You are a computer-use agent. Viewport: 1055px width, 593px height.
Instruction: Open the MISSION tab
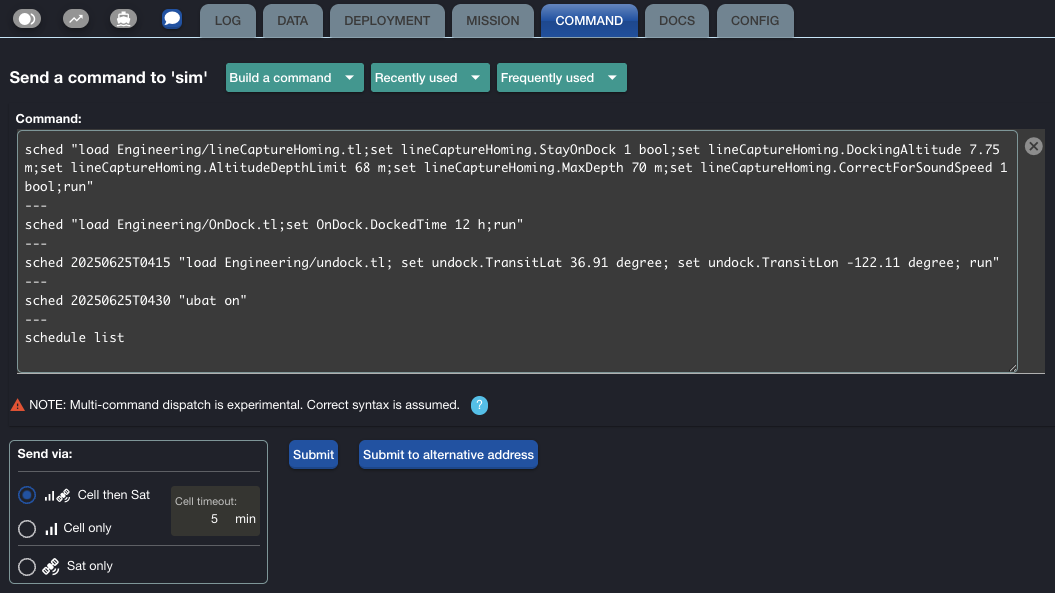(493, 20)
